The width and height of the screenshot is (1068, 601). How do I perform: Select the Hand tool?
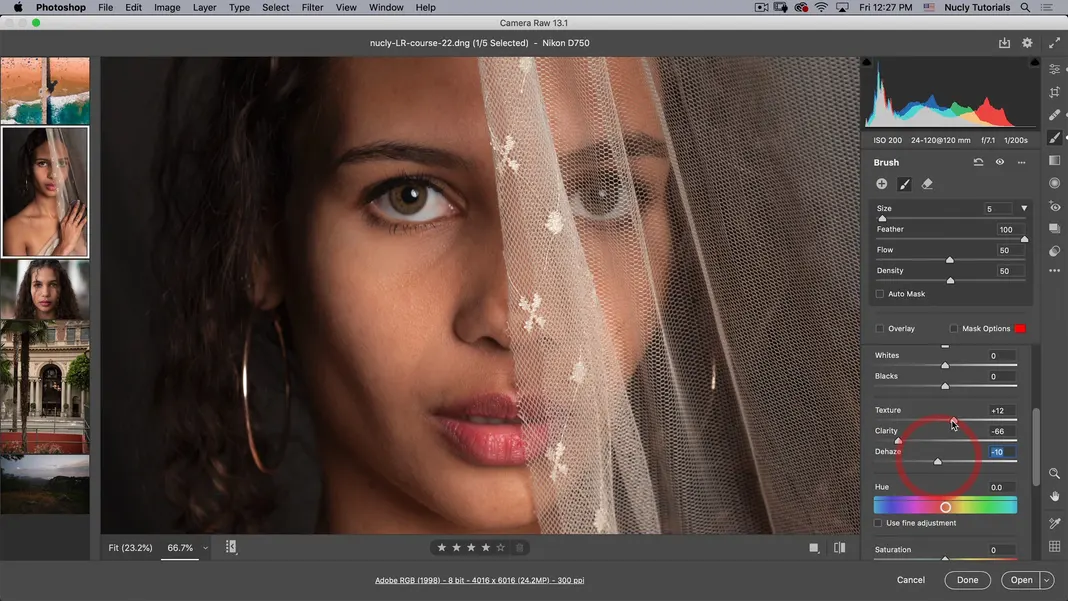coord(1054,496)
